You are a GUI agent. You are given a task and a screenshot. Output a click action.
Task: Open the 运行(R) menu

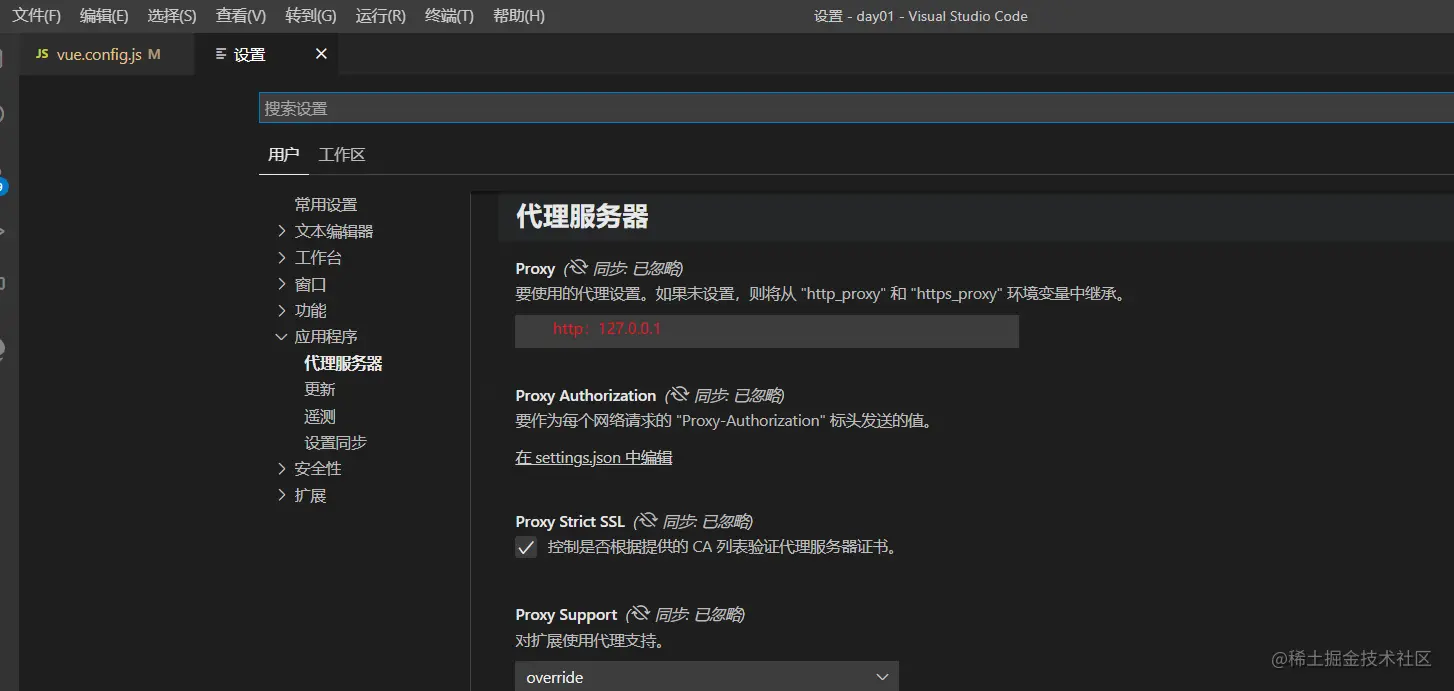coord(380,16)
